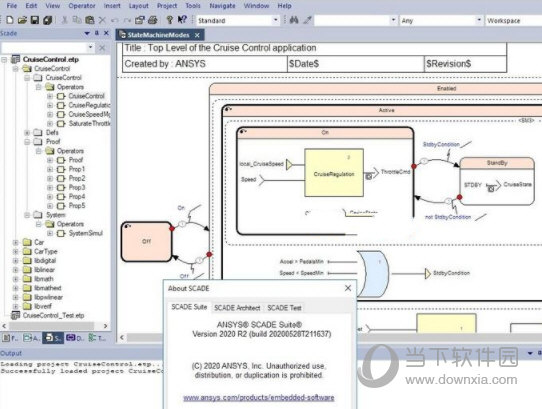Click the Save diskette icon
The image size is (542, 409).
point(35,20)
